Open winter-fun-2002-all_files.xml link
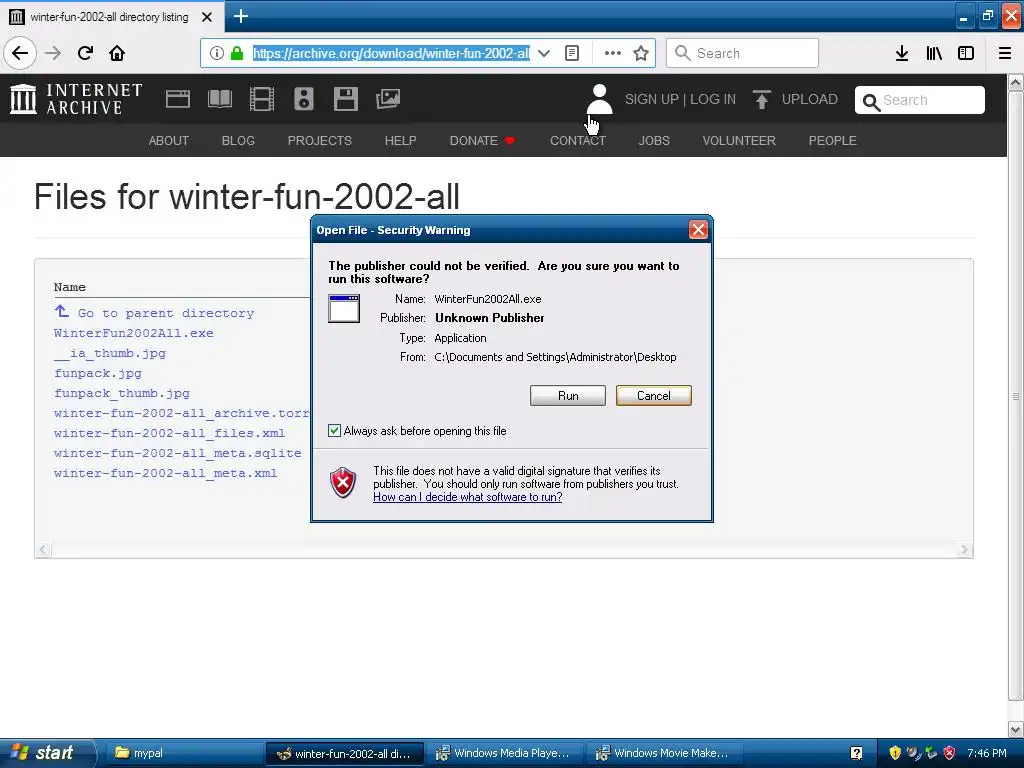The image size is (1024, 768). pyautogui.click(x=170, y=433)
